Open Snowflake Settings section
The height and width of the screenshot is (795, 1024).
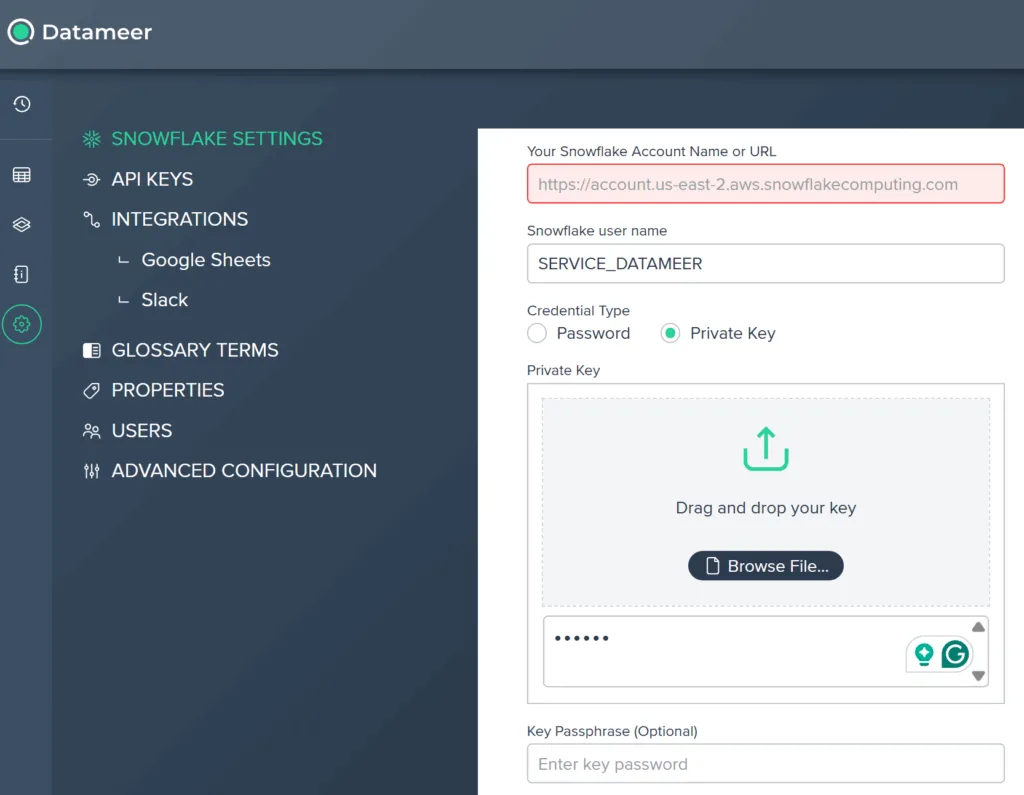(217, 138)
